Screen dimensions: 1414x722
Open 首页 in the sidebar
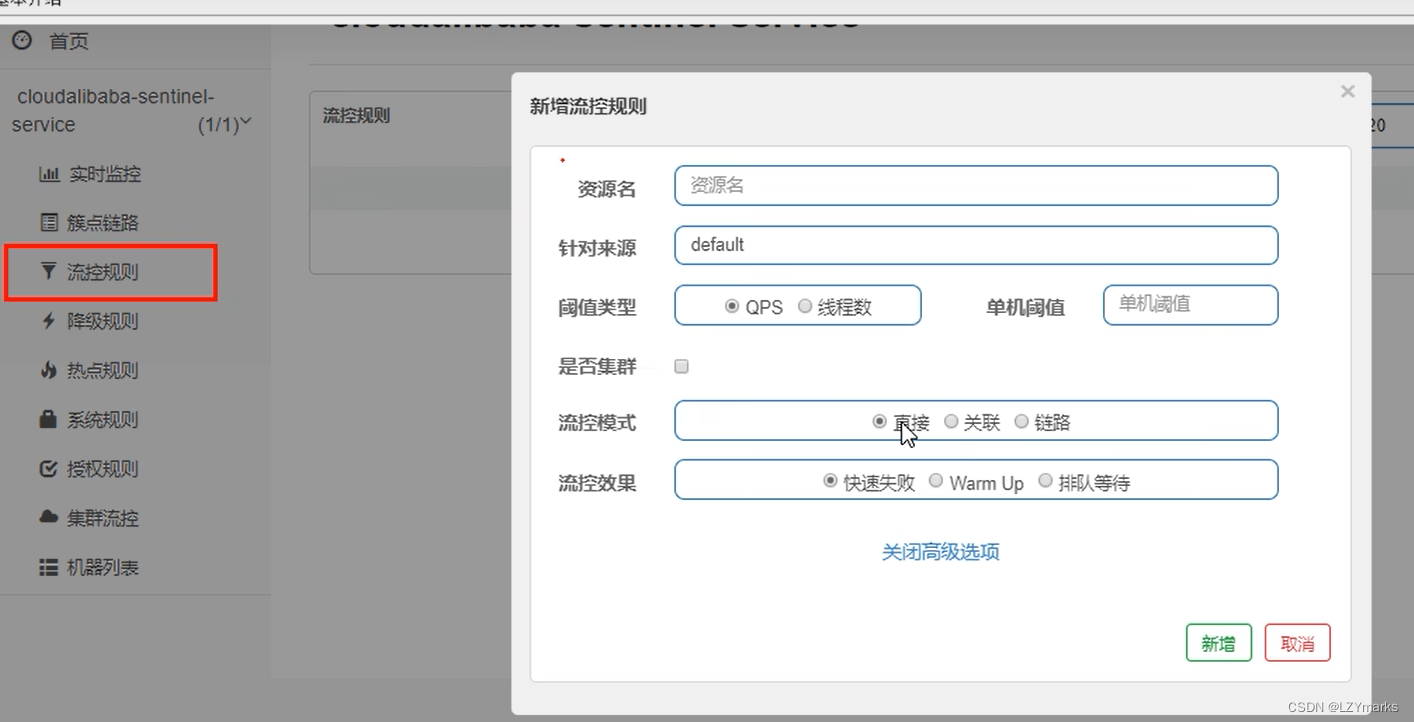(69, 41)
